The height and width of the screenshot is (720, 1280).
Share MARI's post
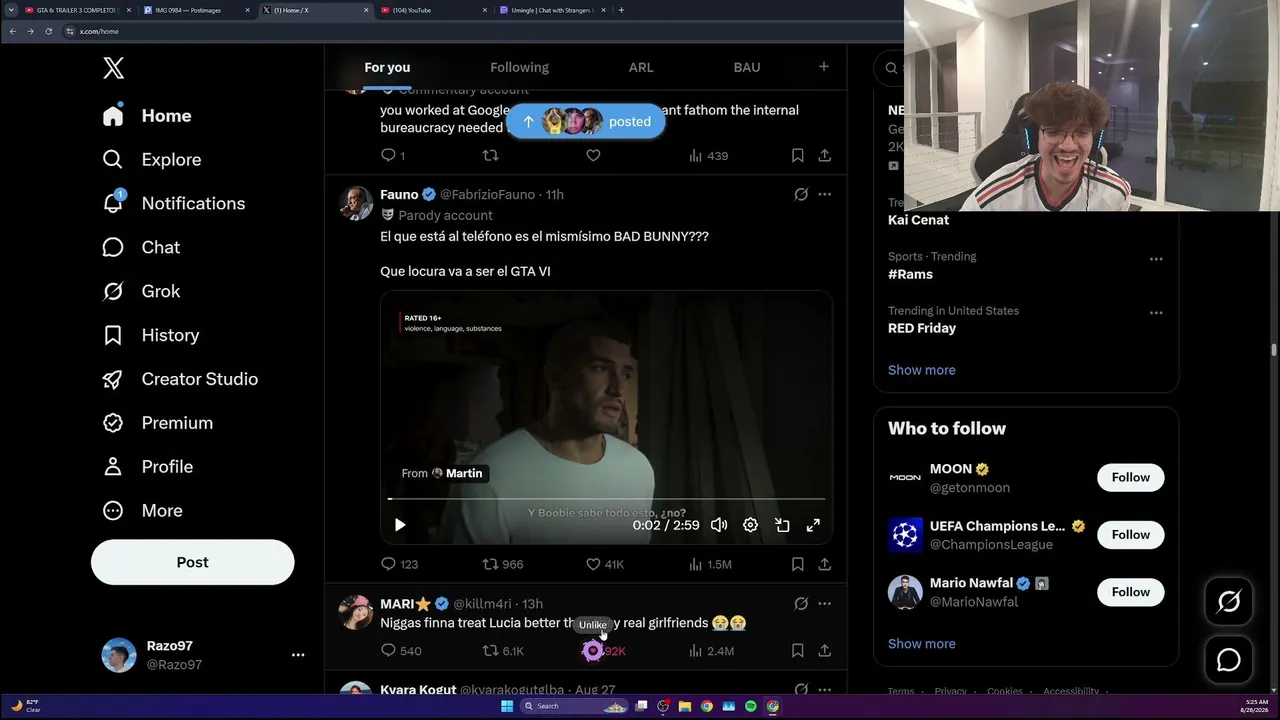coord(824,651)
